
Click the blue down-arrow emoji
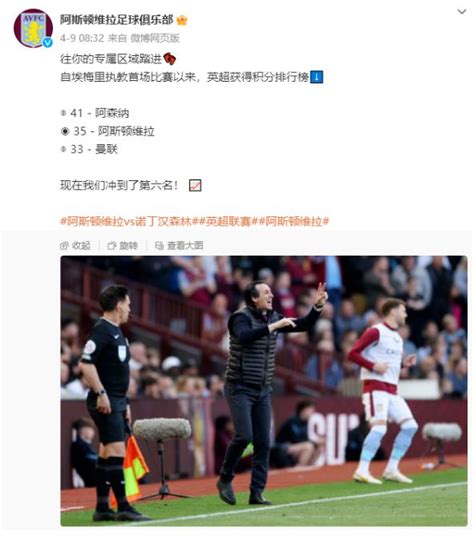[x=316, y=77]
